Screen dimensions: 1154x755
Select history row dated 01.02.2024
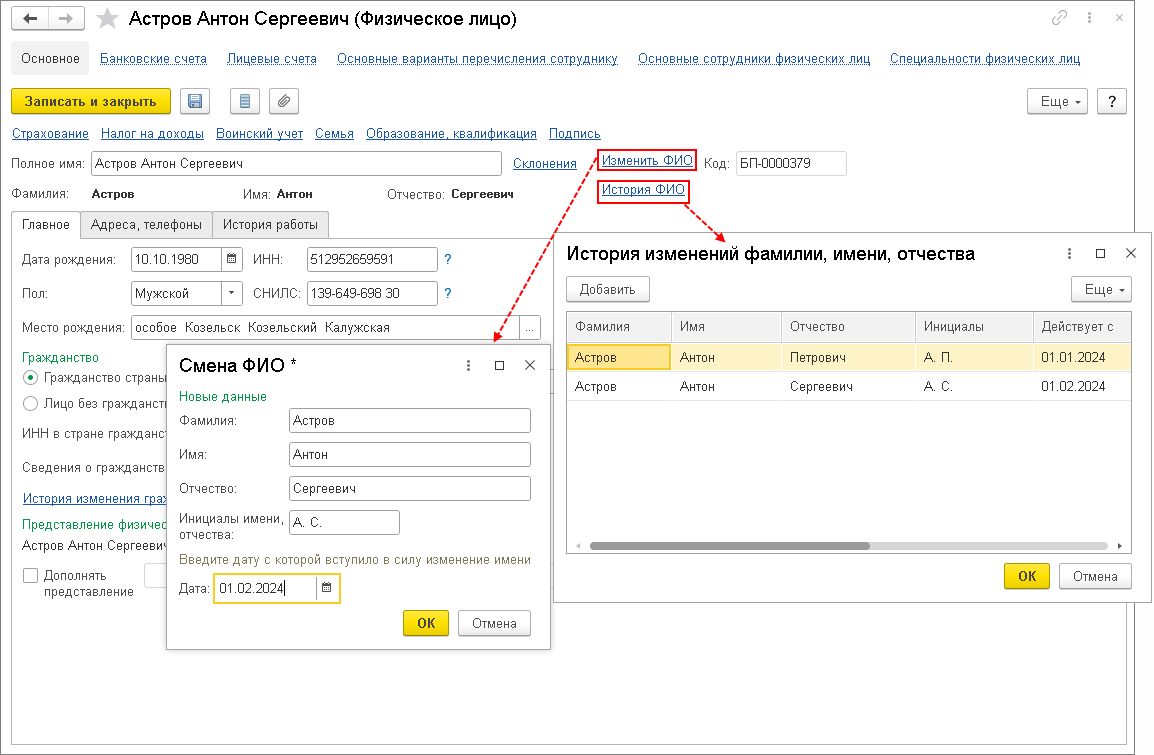tap(849, 386)
